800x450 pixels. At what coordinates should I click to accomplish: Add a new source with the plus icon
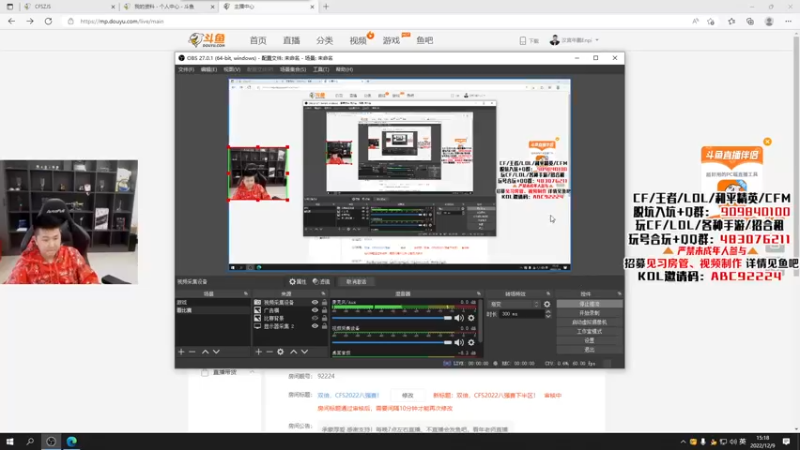pos(259,352)
